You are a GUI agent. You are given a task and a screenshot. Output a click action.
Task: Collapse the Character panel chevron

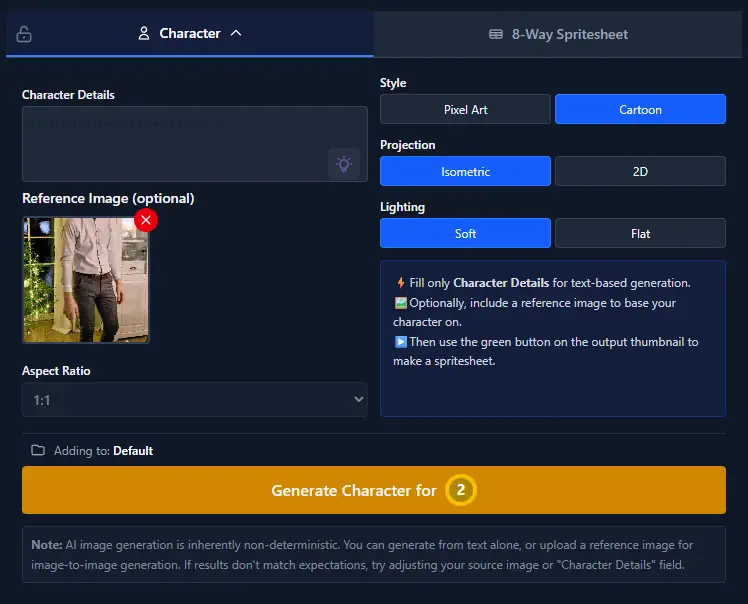pos(236,34)
